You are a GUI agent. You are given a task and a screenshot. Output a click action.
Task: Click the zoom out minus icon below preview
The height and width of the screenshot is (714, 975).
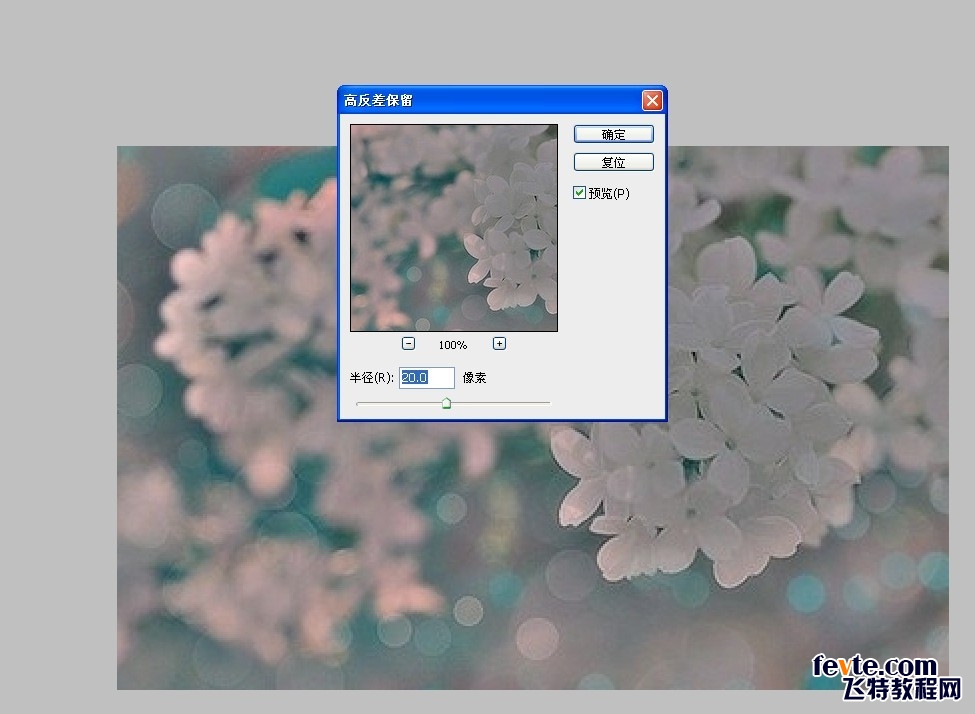(408, 342)
